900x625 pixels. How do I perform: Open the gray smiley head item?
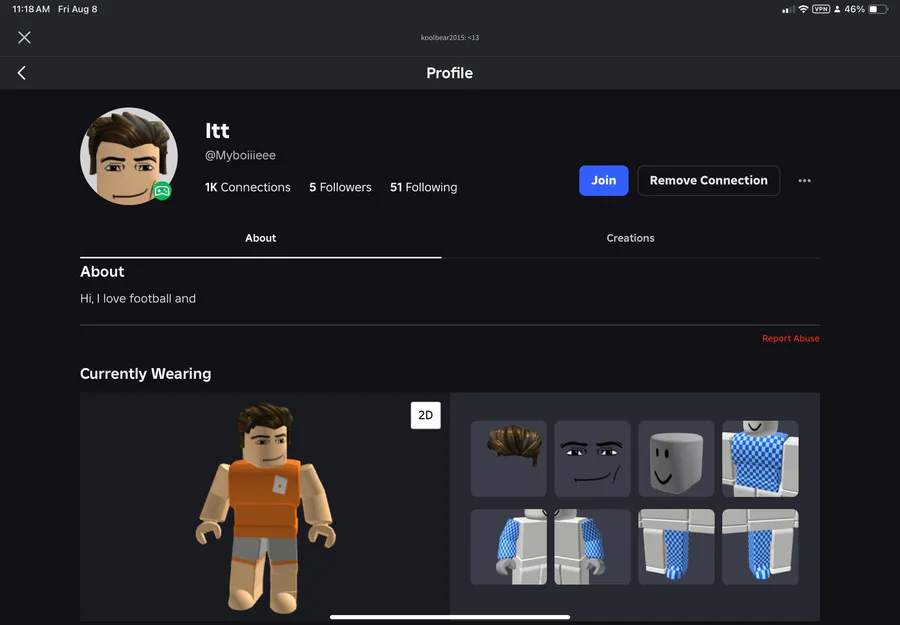click(x=676, y=459)
